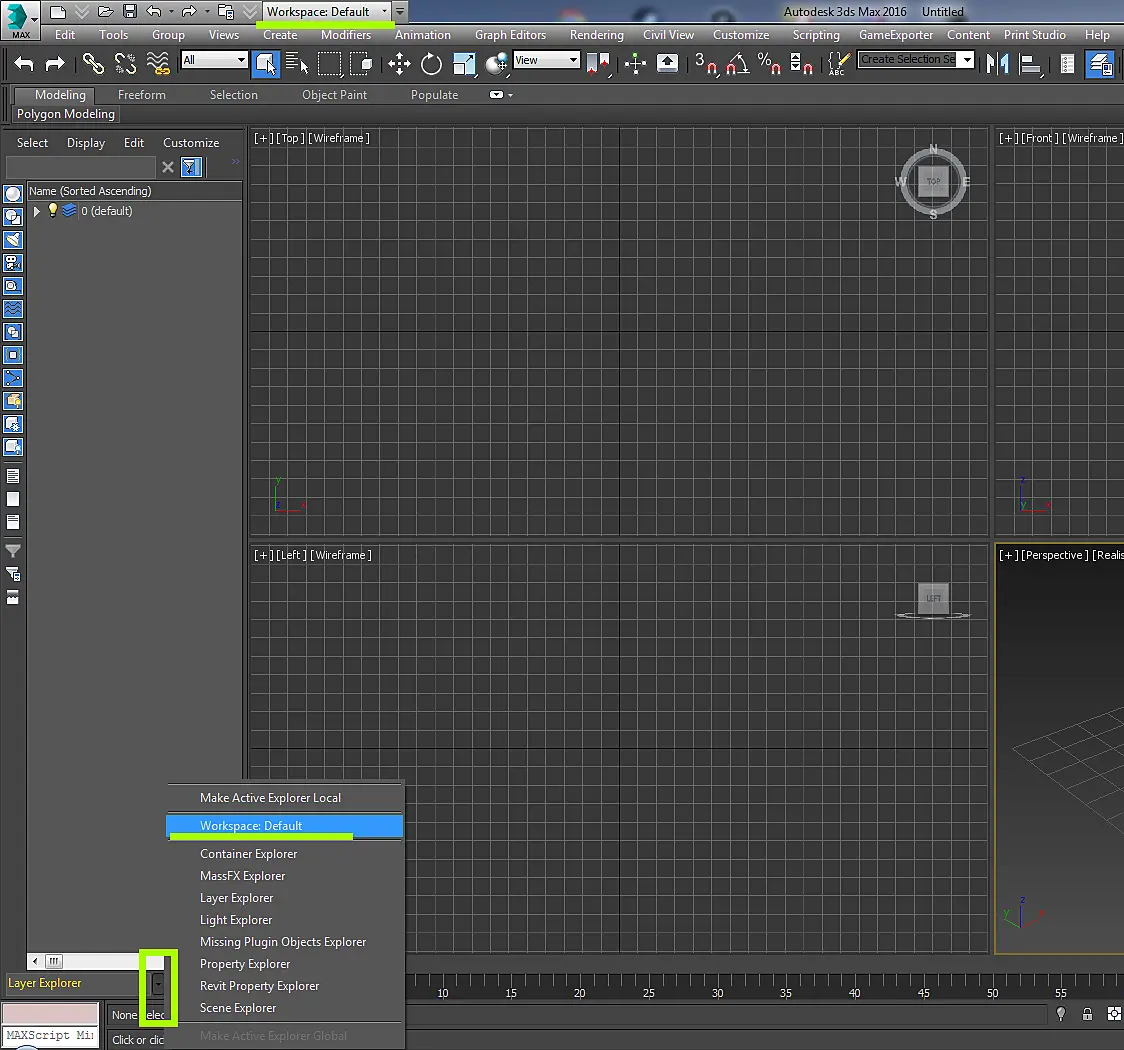Toggle Display Shapes filter in explorer
The width and height of the screenshot is (1124, 1050).
[13, 216]
